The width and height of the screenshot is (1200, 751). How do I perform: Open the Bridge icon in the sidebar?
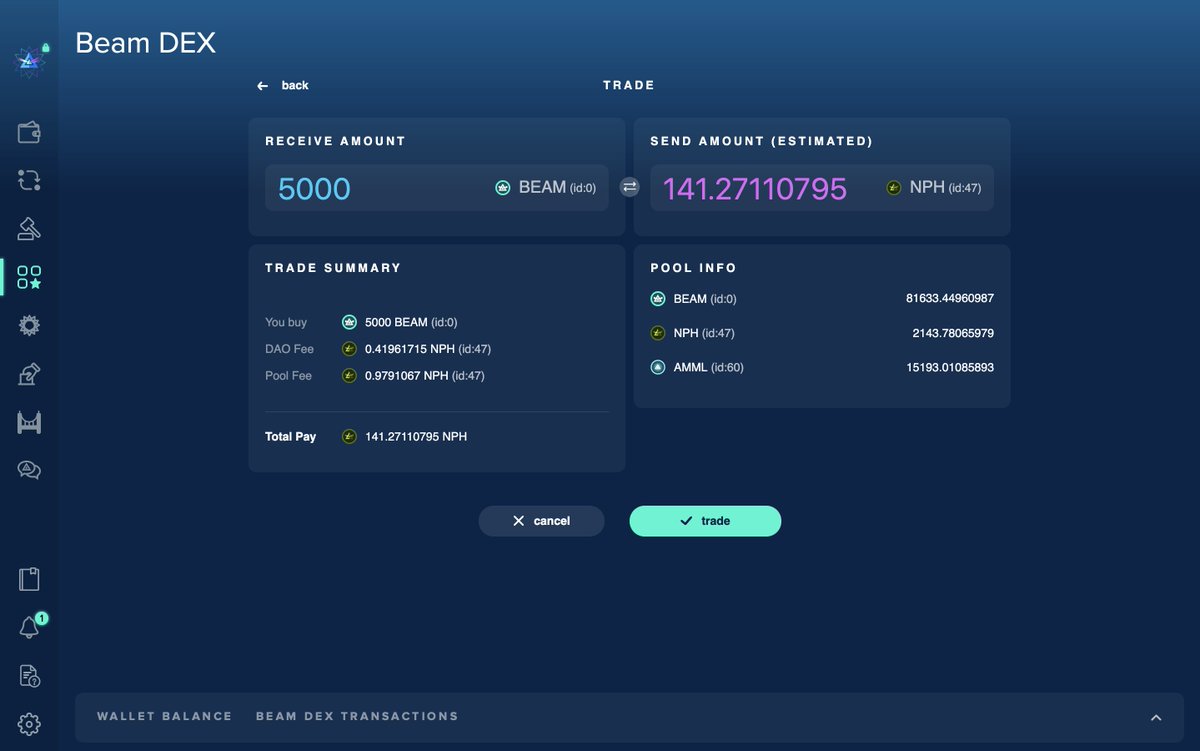29,422
